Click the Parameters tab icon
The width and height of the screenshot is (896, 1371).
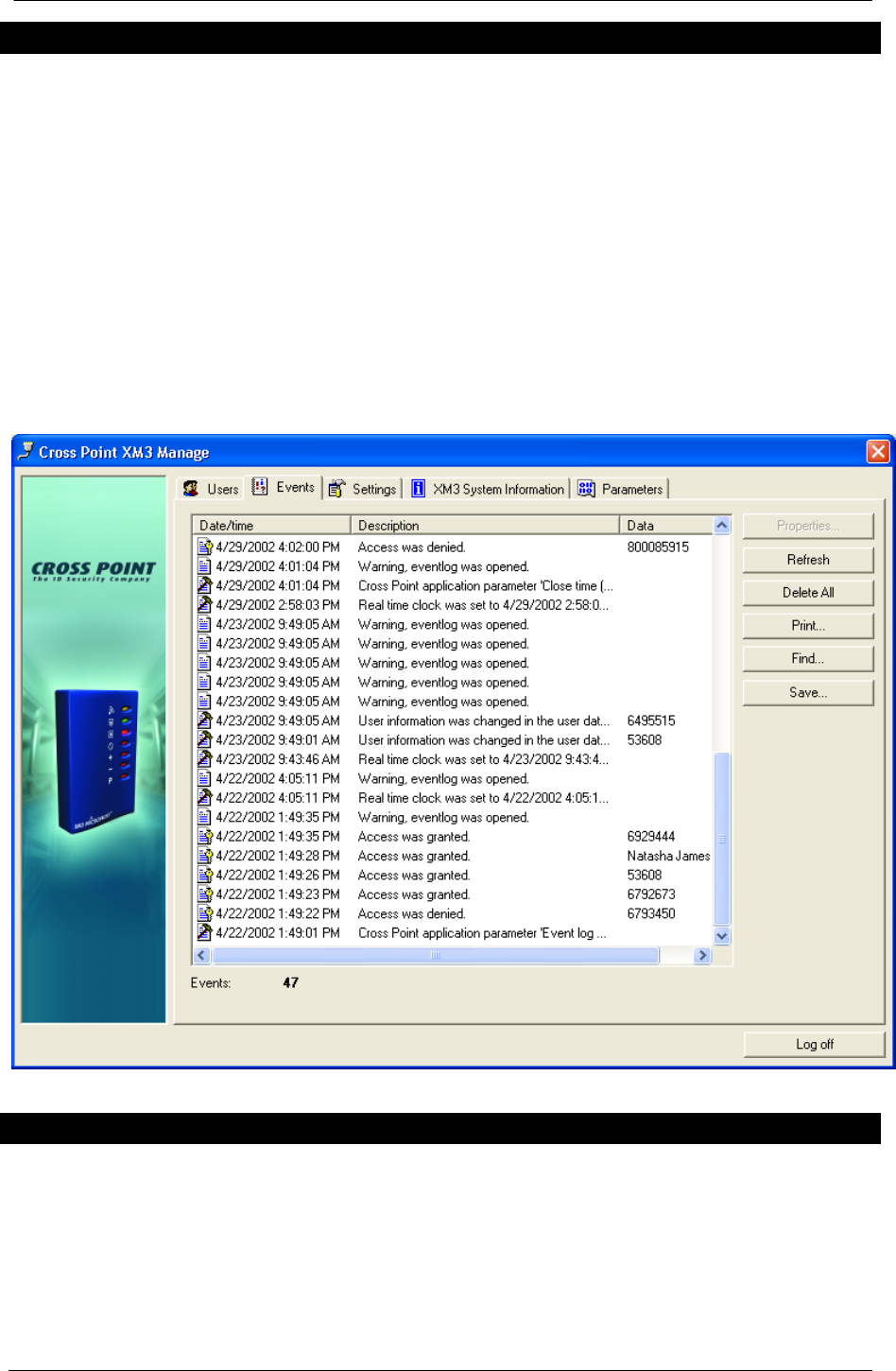tap(586, 489)
